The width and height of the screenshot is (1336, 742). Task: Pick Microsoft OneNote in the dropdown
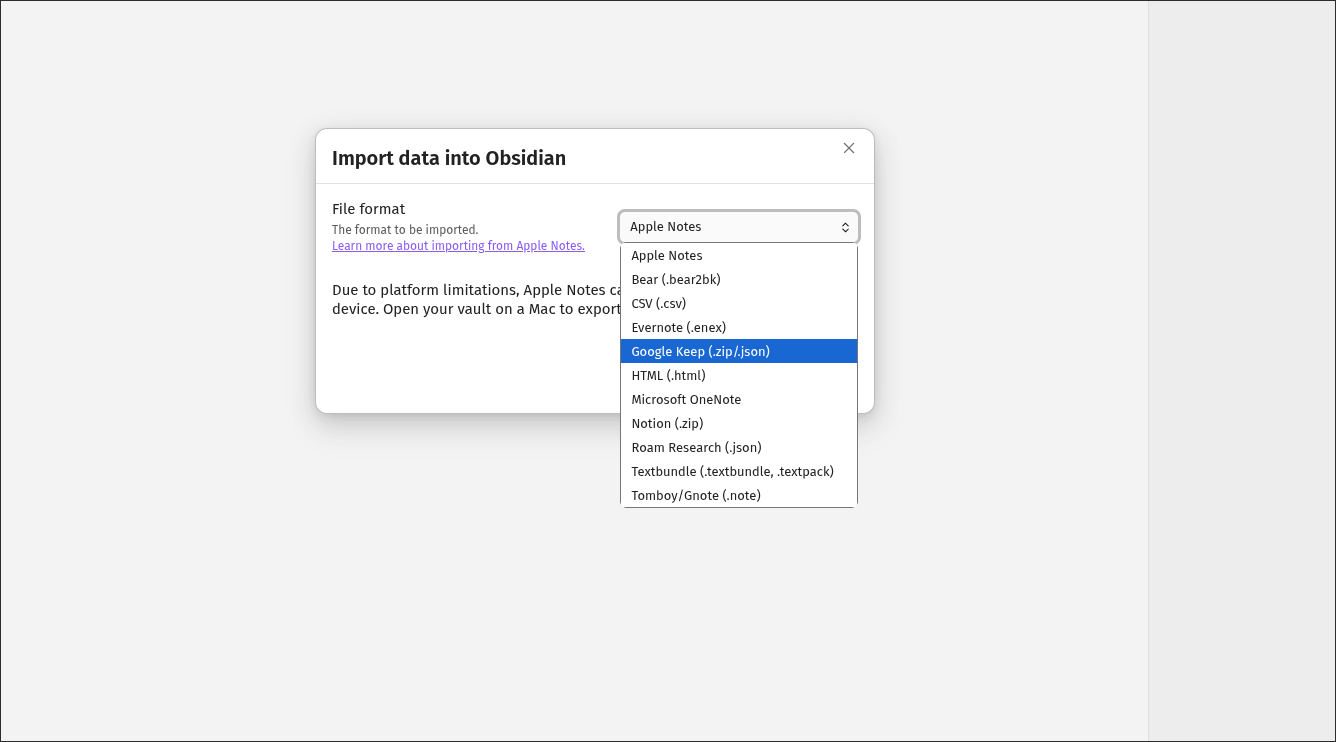tap(739, 400)
